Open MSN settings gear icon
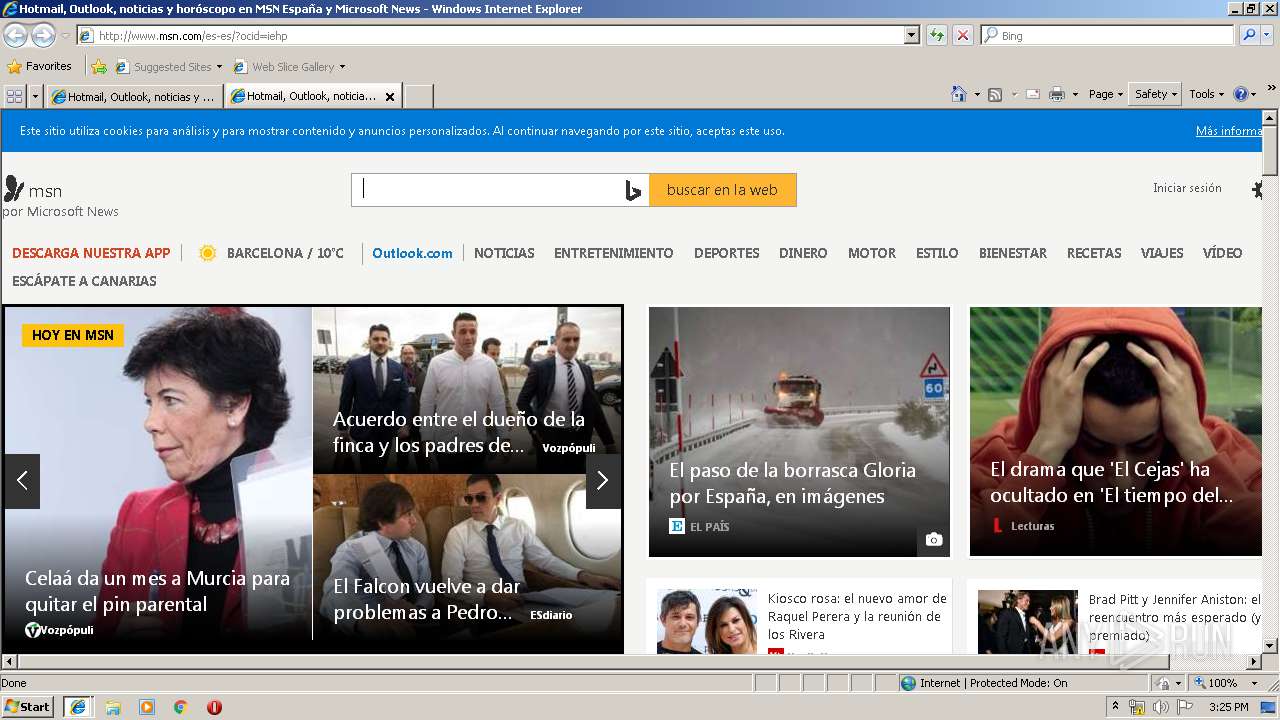 1258,189
